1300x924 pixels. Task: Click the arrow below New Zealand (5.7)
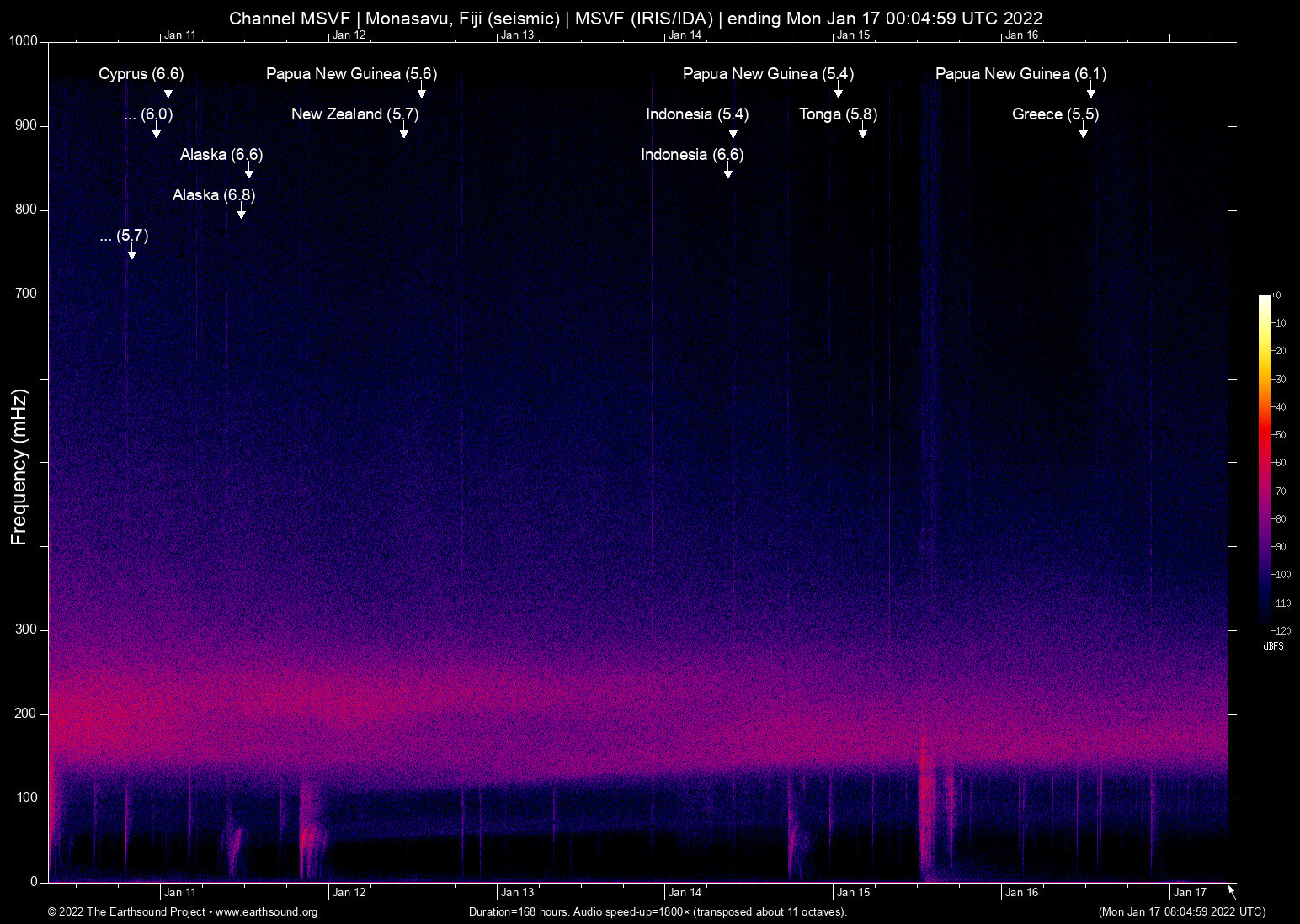(404, 131)
